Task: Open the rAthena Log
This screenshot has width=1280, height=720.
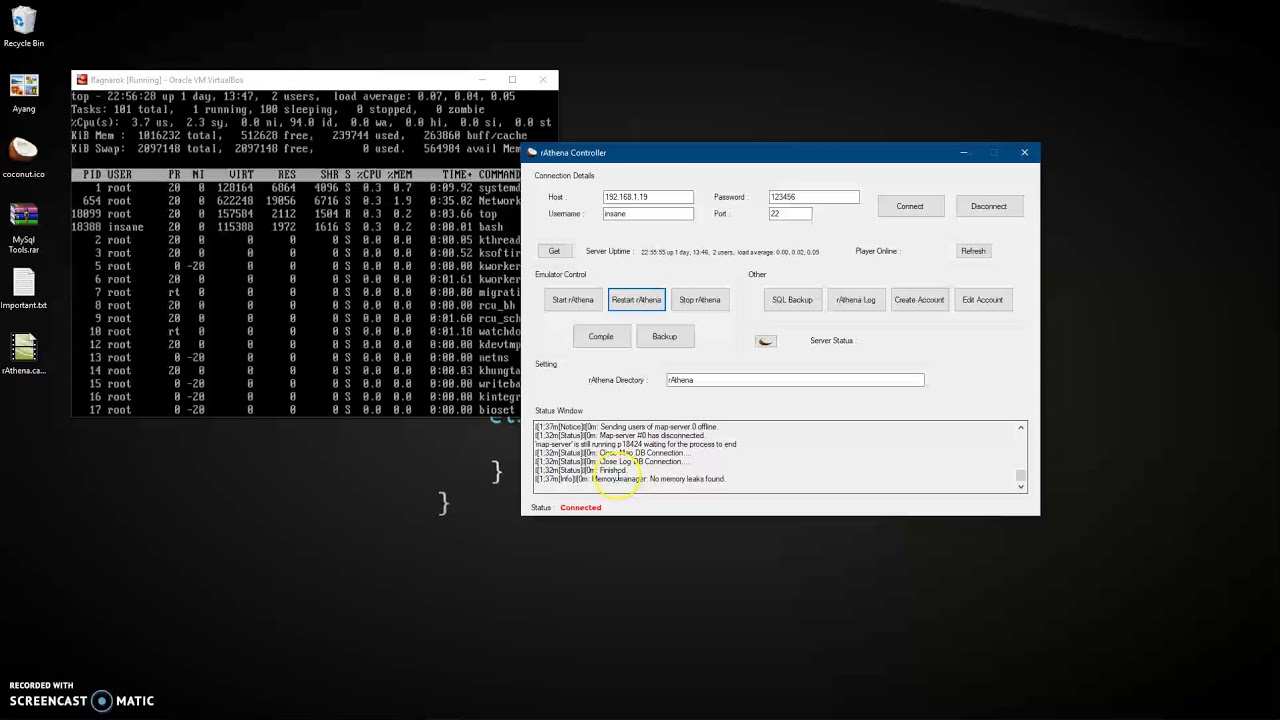Action: click(x=856, y=300)
